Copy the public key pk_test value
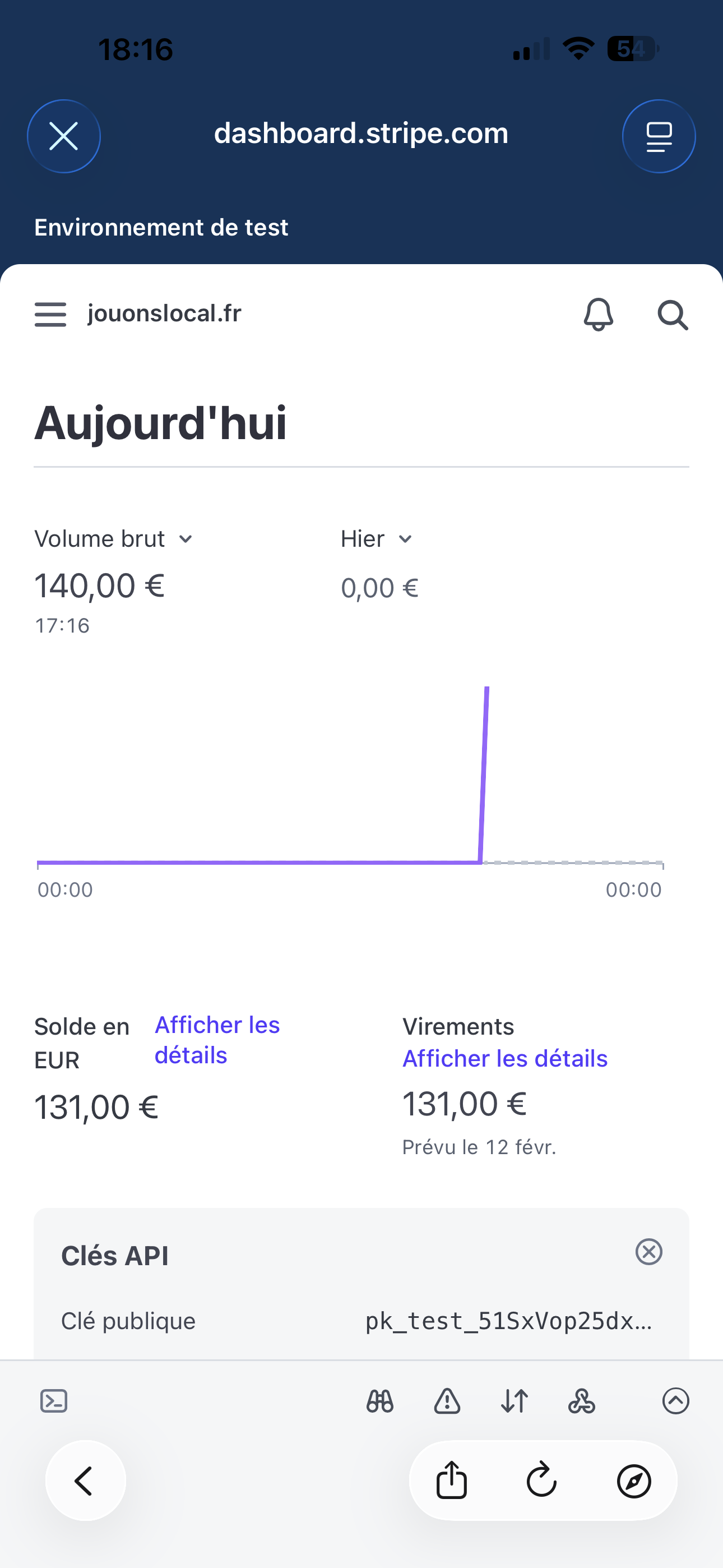This screenshot has width=723, height=1568. (508, 1321)
